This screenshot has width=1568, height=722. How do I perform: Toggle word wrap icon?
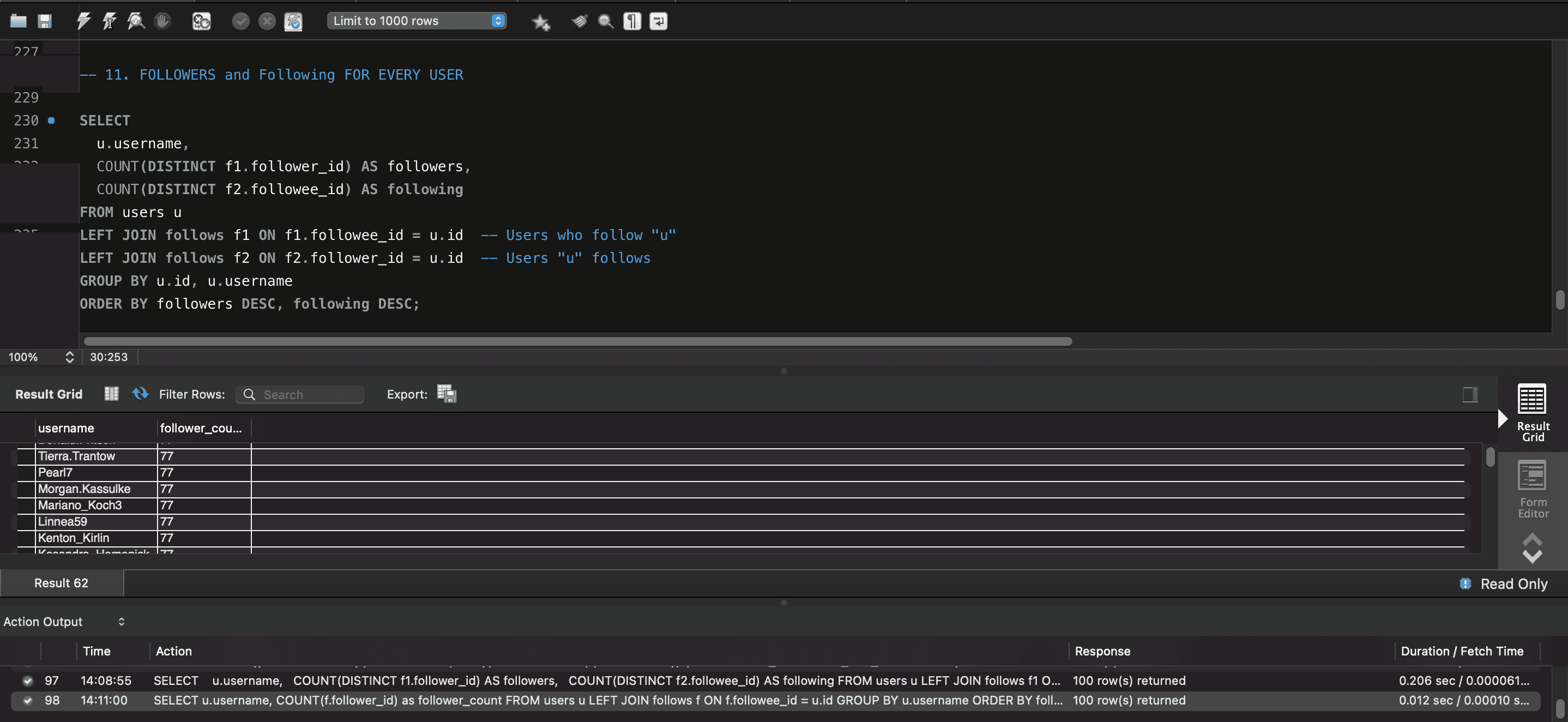[x=659, y=21]
